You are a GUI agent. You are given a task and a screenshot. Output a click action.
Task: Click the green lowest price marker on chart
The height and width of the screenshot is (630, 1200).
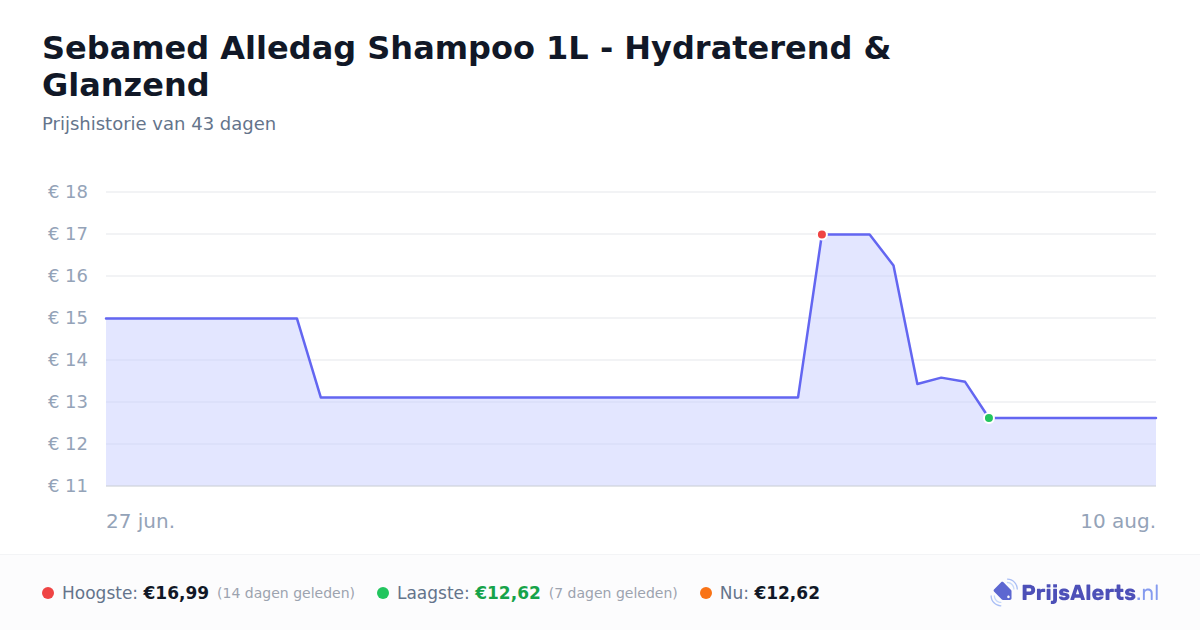[x=989, y=418]
